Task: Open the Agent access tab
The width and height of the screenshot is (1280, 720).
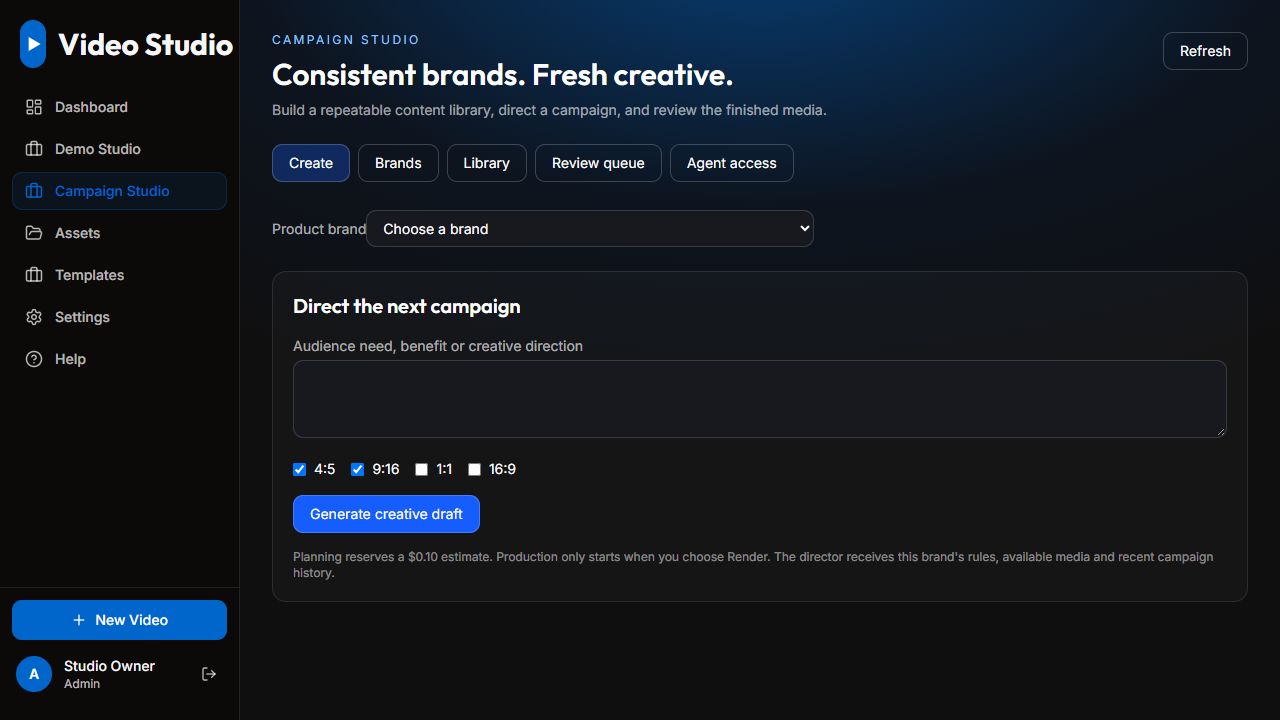Action: (732, 163)
